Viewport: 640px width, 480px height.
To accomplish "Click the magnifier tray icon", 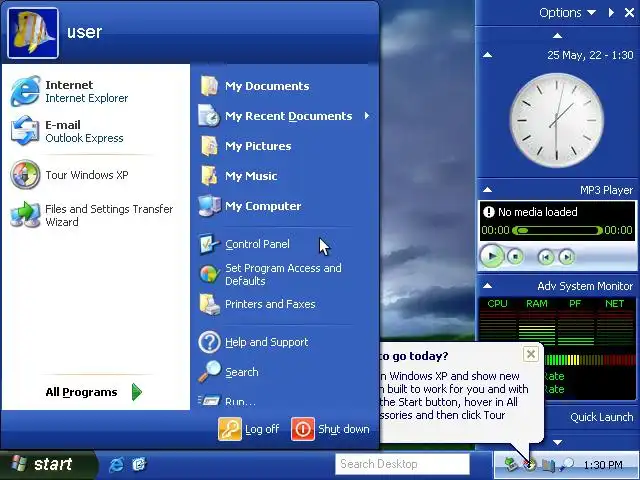I will tap(567, 464).
